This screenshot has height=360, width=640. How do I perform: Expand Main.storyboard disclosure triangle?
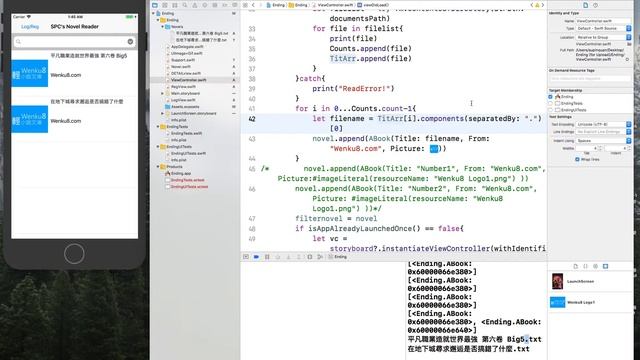[162, 93]
